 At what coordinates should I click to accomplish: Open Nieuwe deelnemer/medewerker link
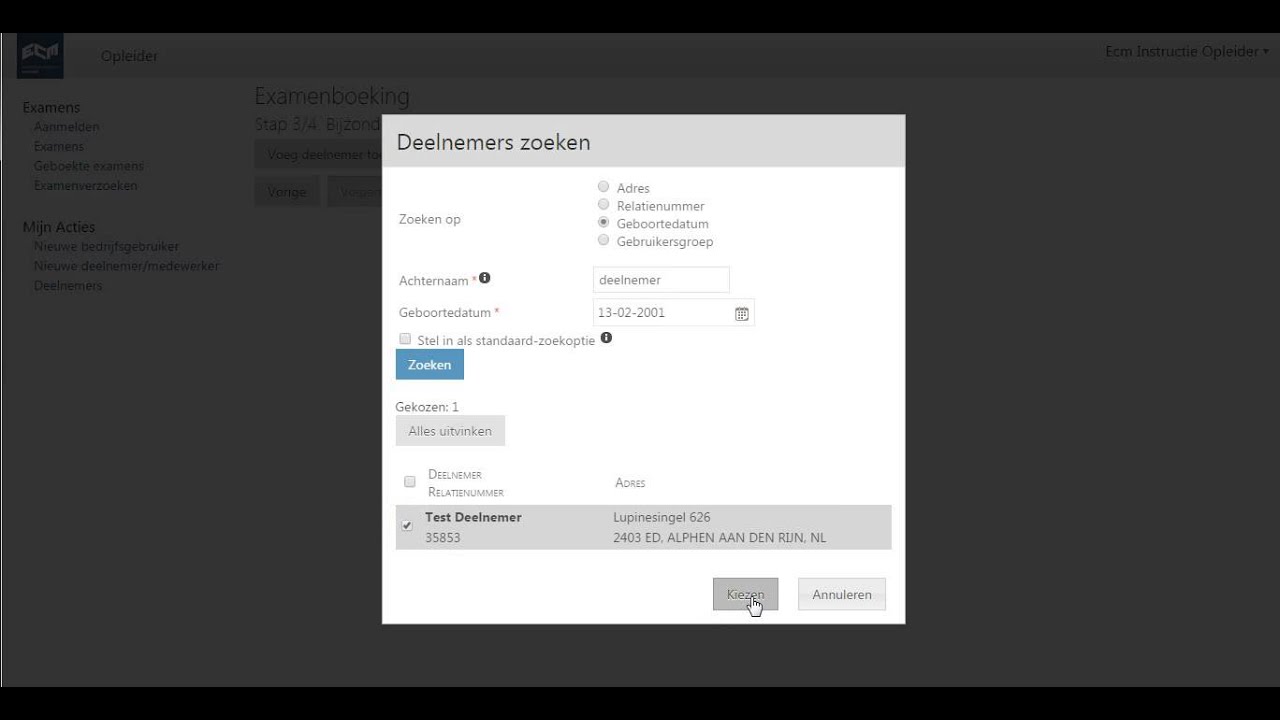(x=127, y=266)
